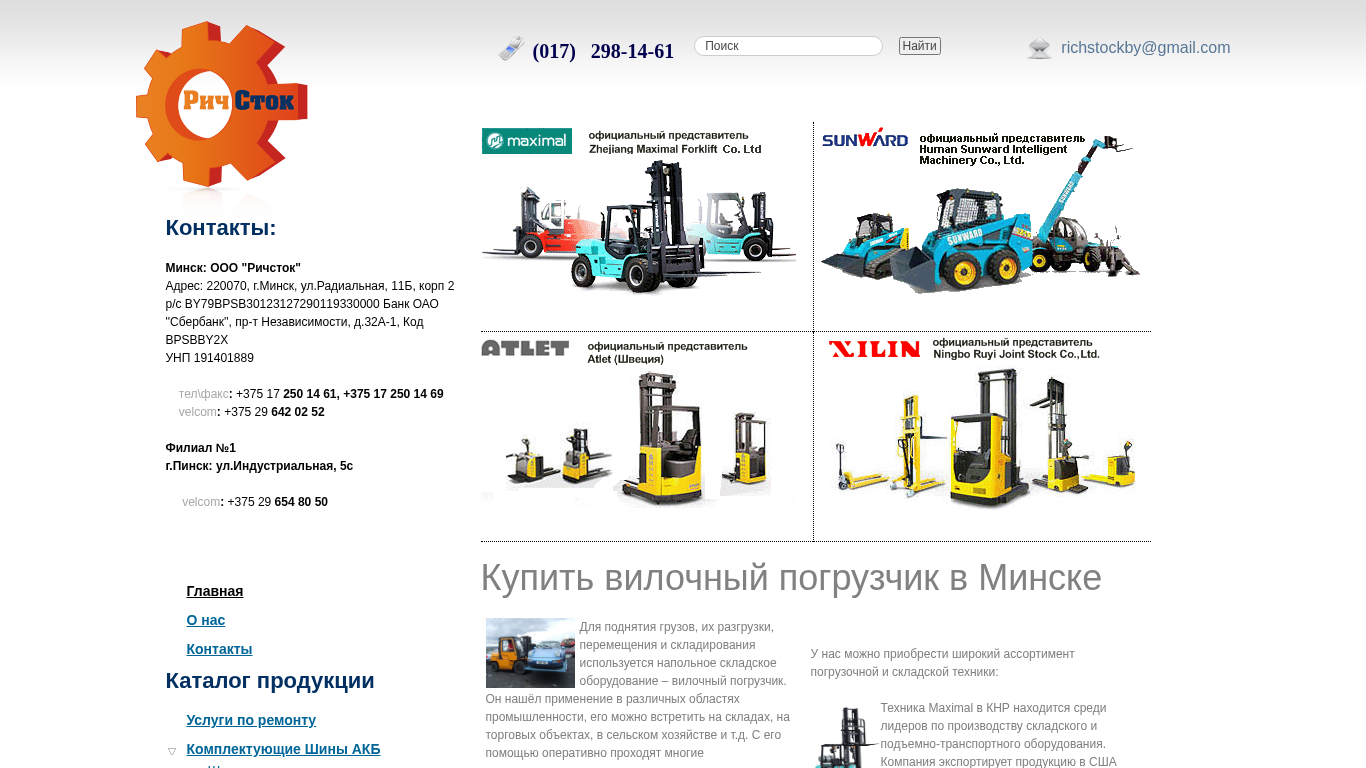Click the Контакты: sidebar heading
Image resolution: width=1366 pixels, height=768 pixels.
[x=221, y=228]
